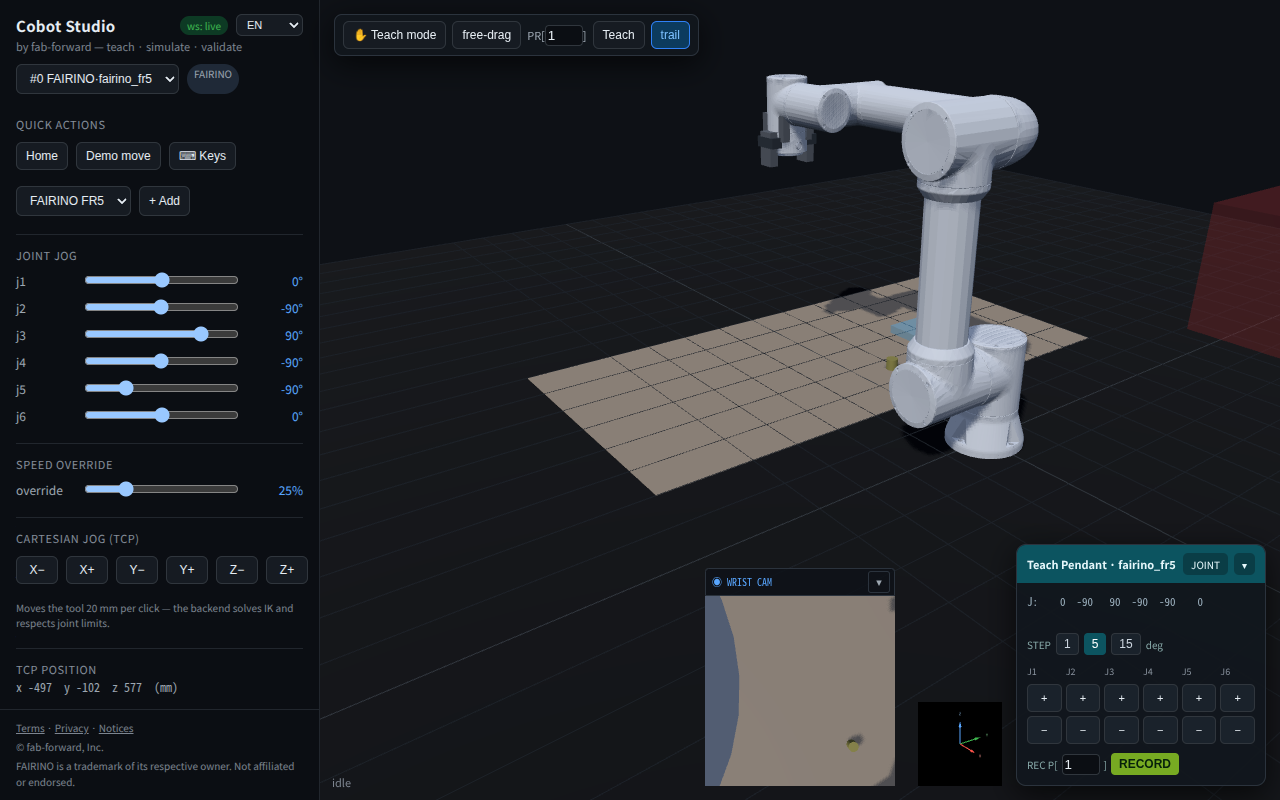Decrement J1 with pendant minus button

[x=1044, y=730]
